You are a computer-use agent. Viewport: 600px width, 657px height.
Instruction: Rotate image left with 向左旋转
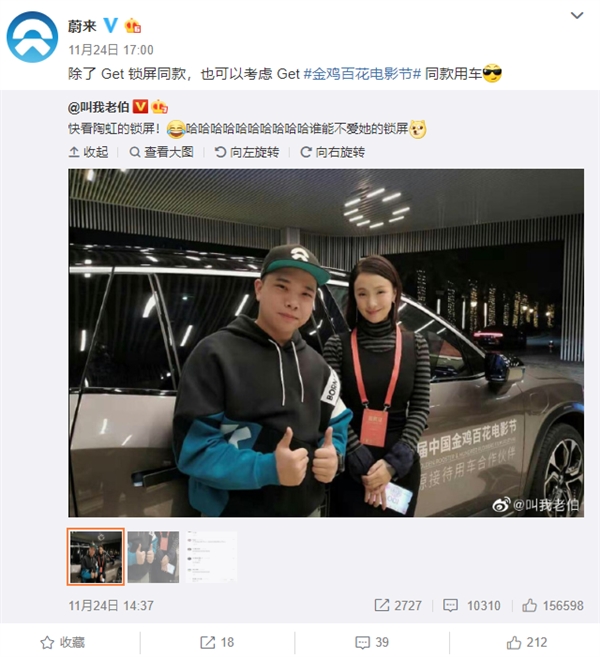point(247,152)
